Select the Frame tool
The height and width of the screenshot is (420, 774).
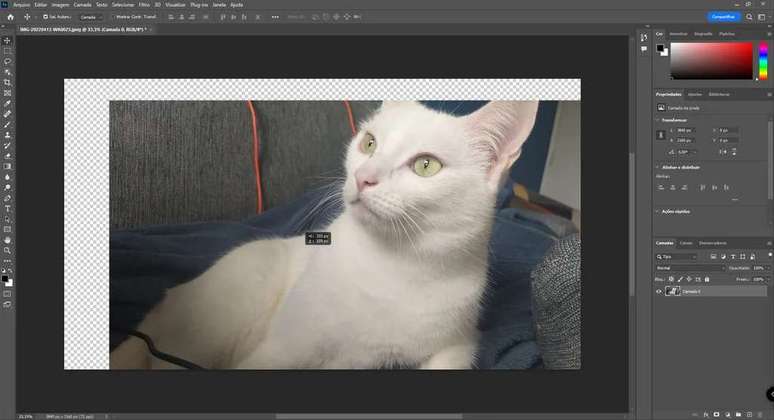[7, 93]
